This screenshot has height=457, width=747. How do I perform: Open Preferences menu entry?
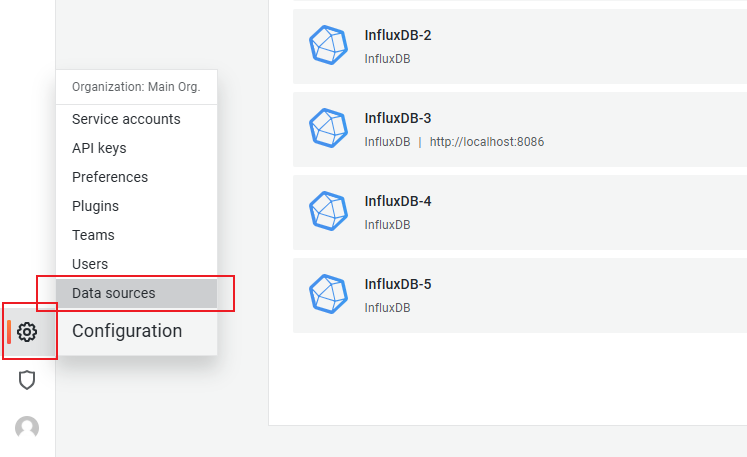click(x=136, y=177)
